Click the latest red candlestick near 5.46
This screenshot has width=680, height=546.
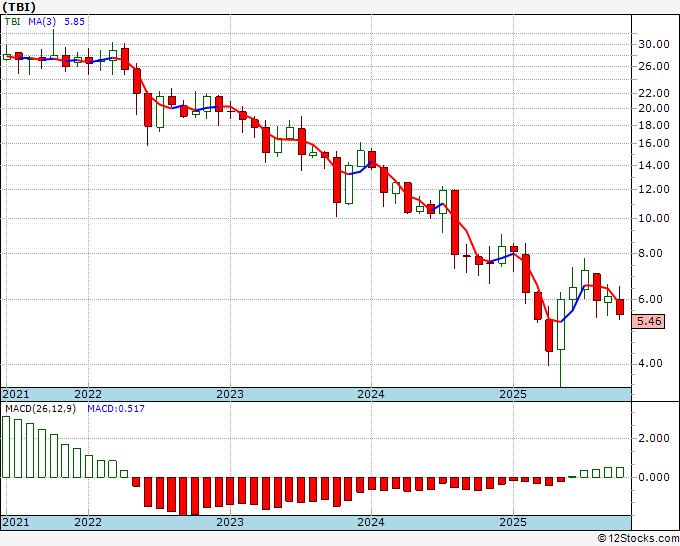coord(620,307)
